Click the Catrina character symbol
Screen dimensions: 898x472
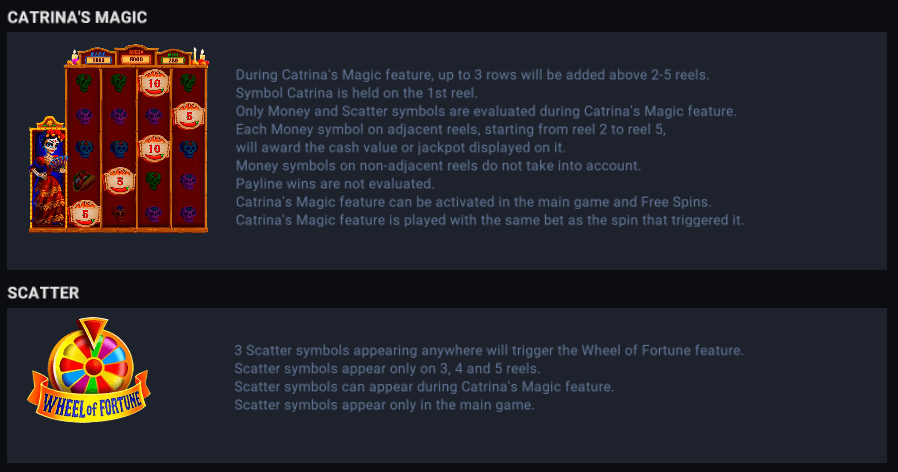(48, 175)
